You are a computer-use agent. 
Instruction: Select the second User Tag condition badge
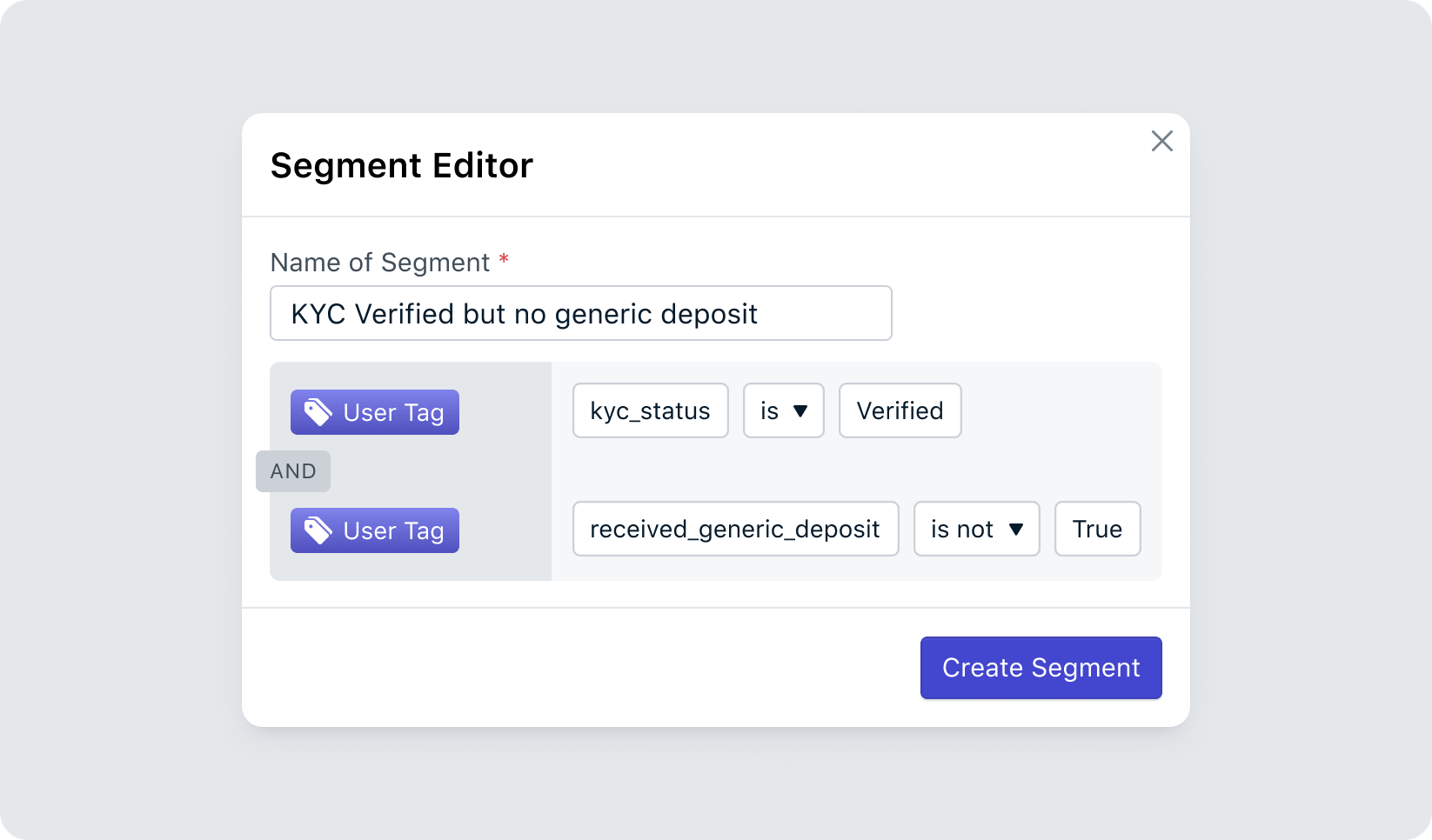click(374, 530)
